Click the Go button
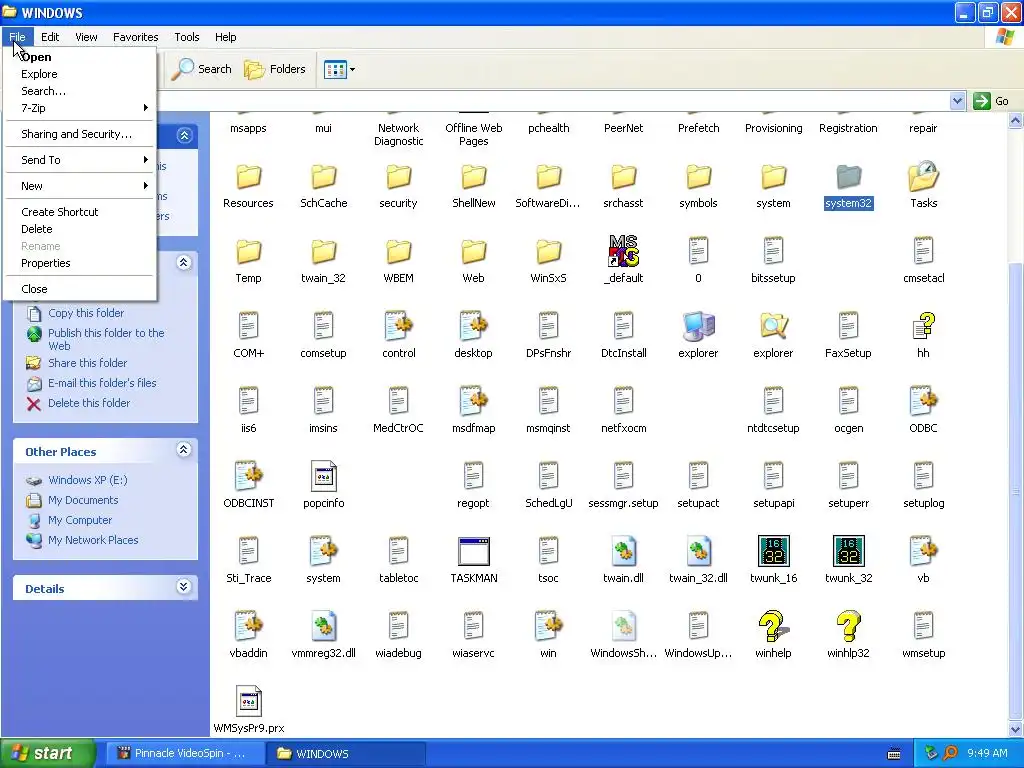1024x768 pixels. 991,101
